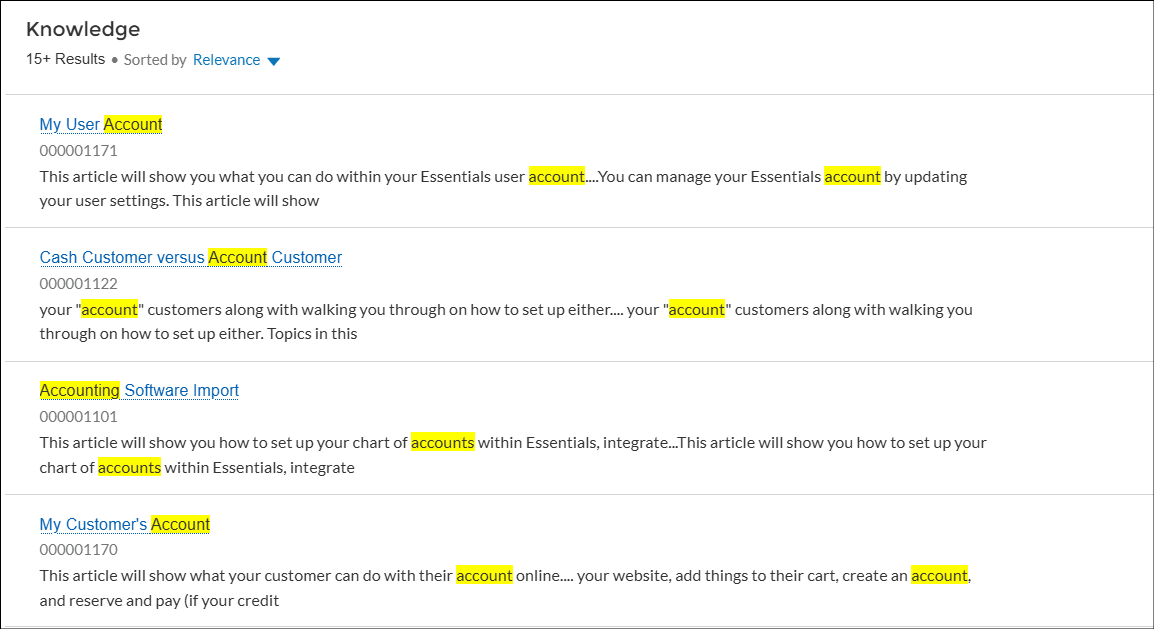Open Cash Customer versus Account Customer article
Image resolution: width=1154 pixels, height=629 pixels.
click(x=190, y=257)
